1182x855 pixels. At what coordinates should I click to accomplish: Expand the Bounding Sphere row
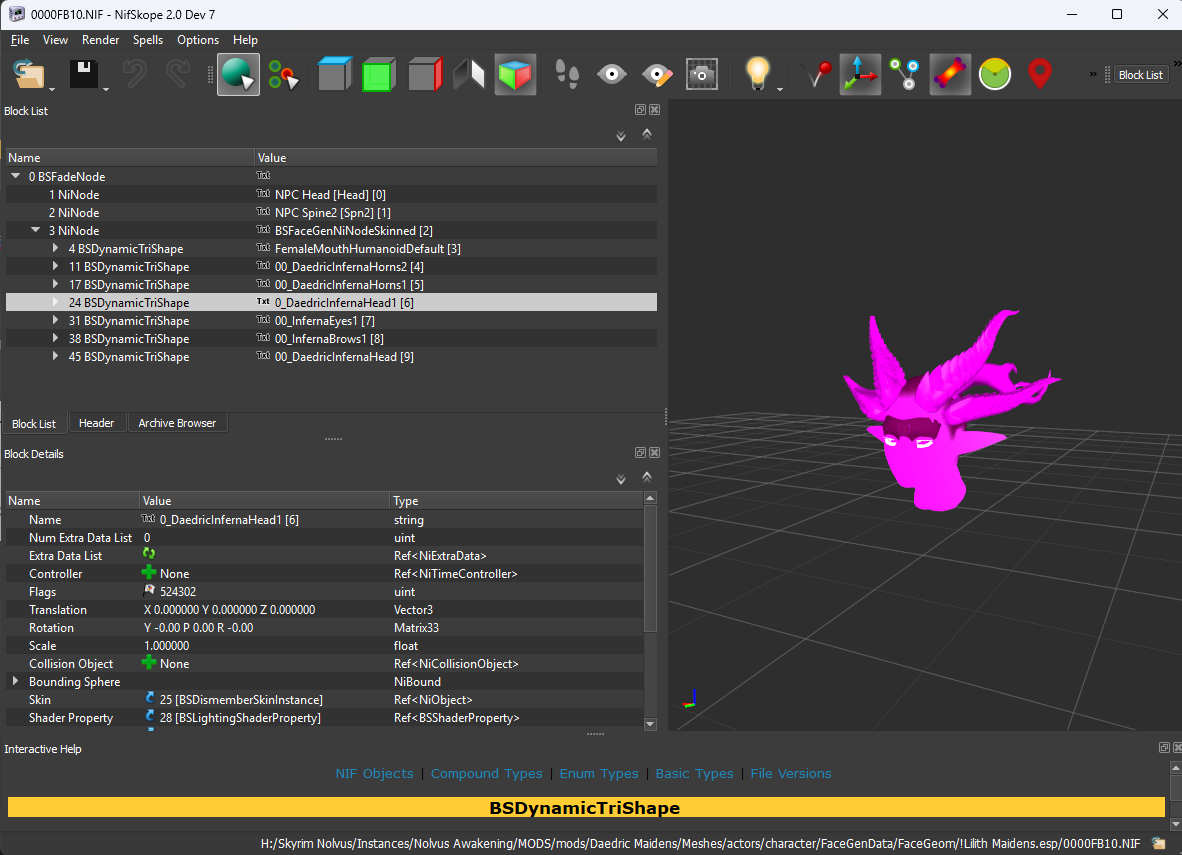[15, 681]
